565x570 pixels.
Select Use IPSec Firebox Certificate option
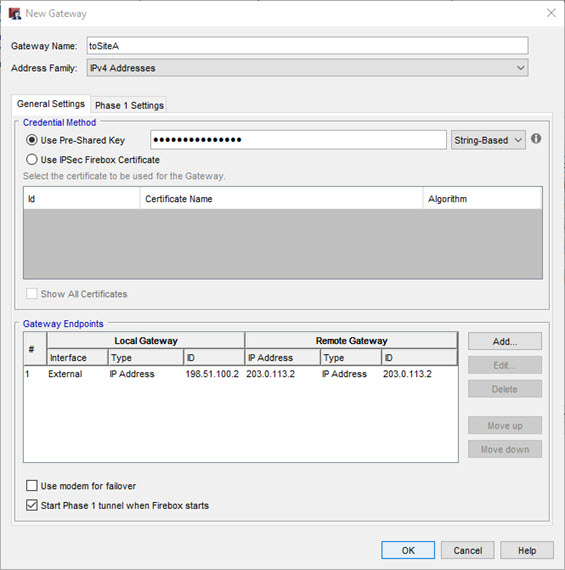pos(32,160)
